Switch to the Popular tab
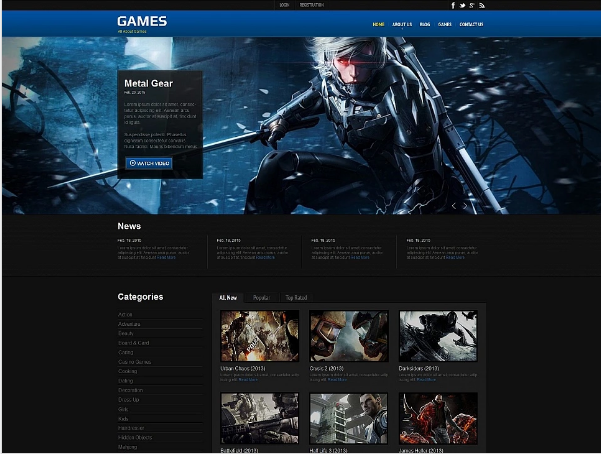Viewport: 601px width, 454px height. (x=260, y=298)
